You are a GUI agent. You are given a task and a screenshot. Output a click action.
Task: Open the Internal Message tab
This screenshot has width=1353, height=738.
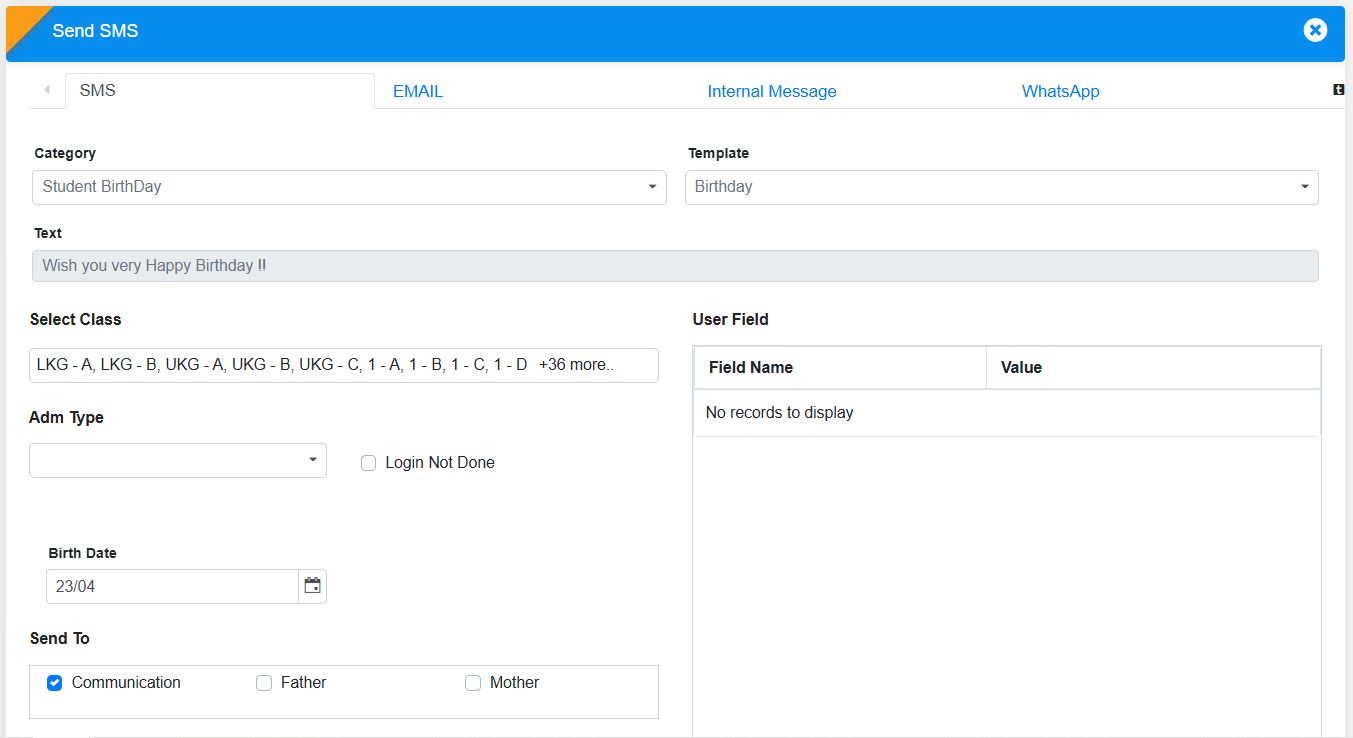point(771,91)
